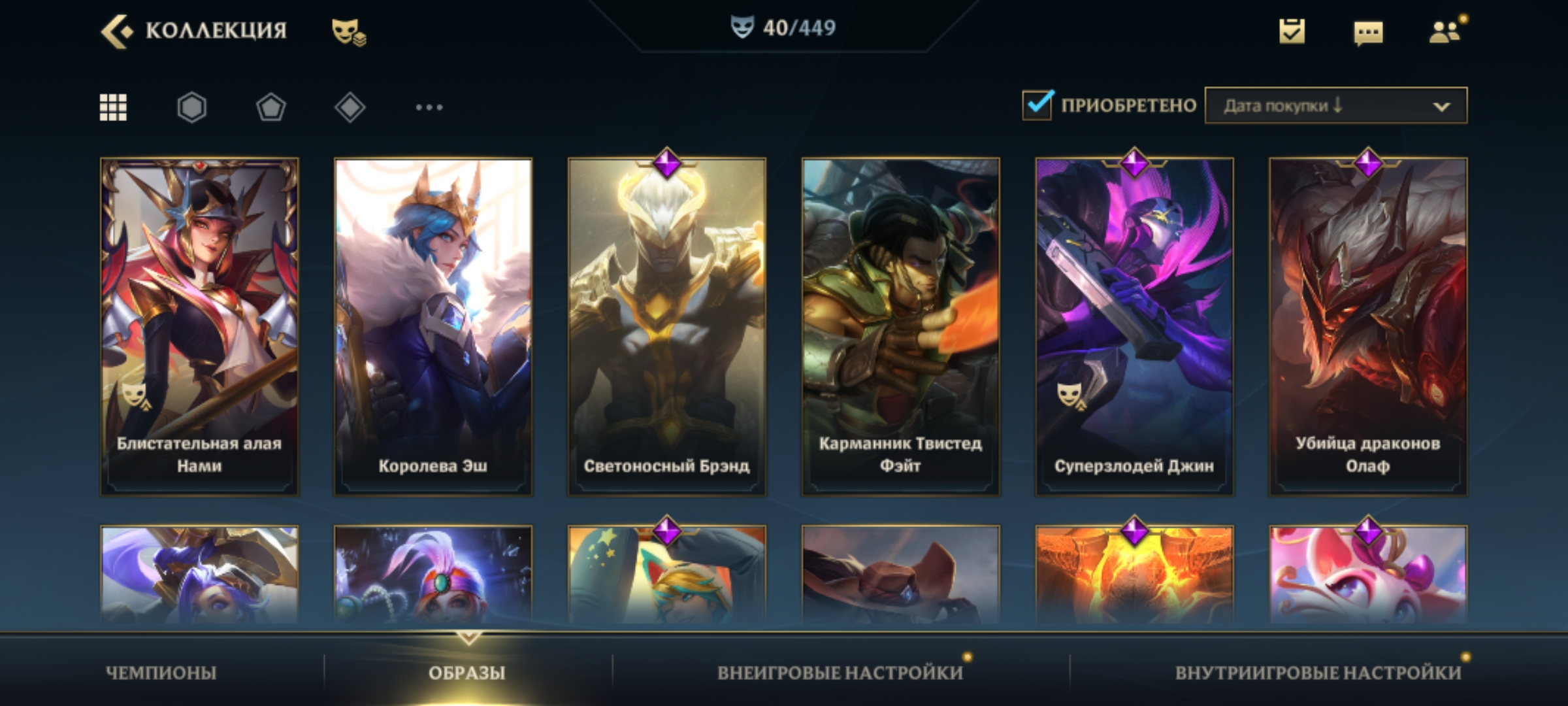The image size is (1568, 706).
Task: Select the Образы tab
Action: point(467,673)
